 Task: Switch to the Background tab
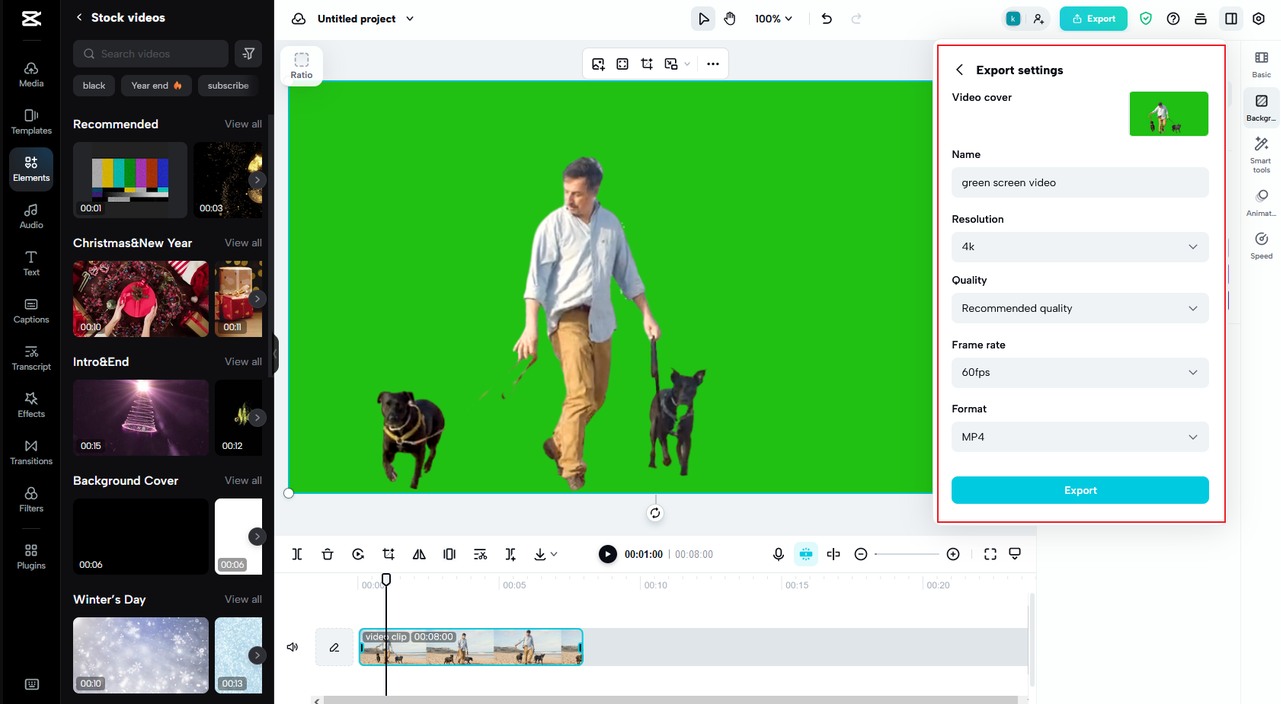[1261, 107]
